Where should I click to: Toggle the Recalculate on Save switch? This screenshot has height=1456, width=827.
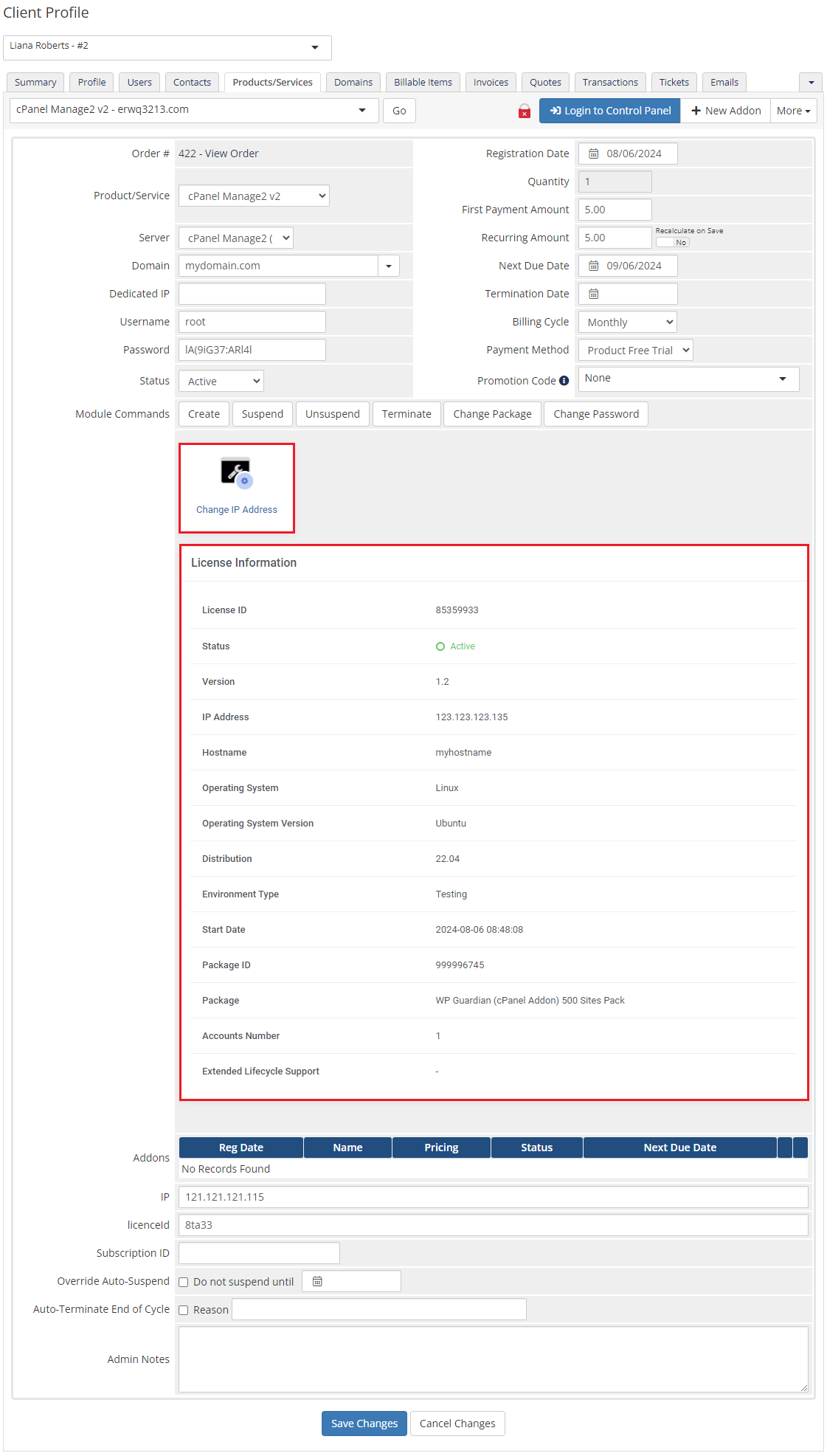click(x=672, y=242)
